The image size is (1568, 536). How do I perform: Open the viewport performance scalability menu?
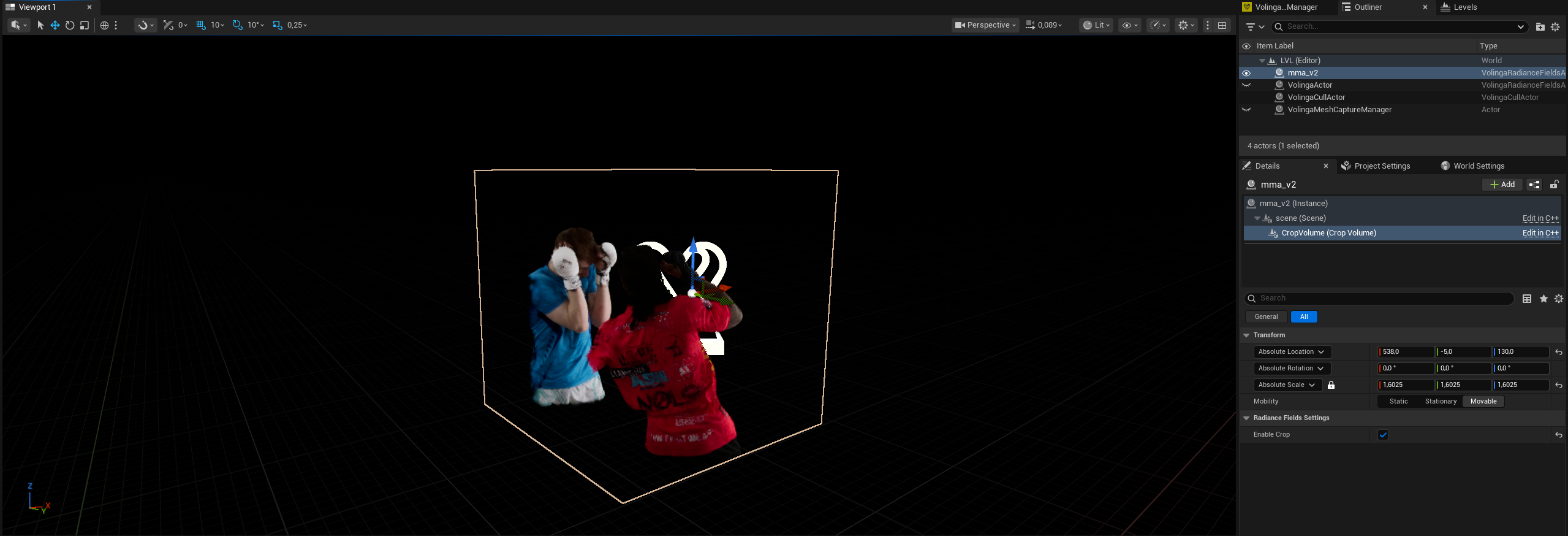point(1157,25)
